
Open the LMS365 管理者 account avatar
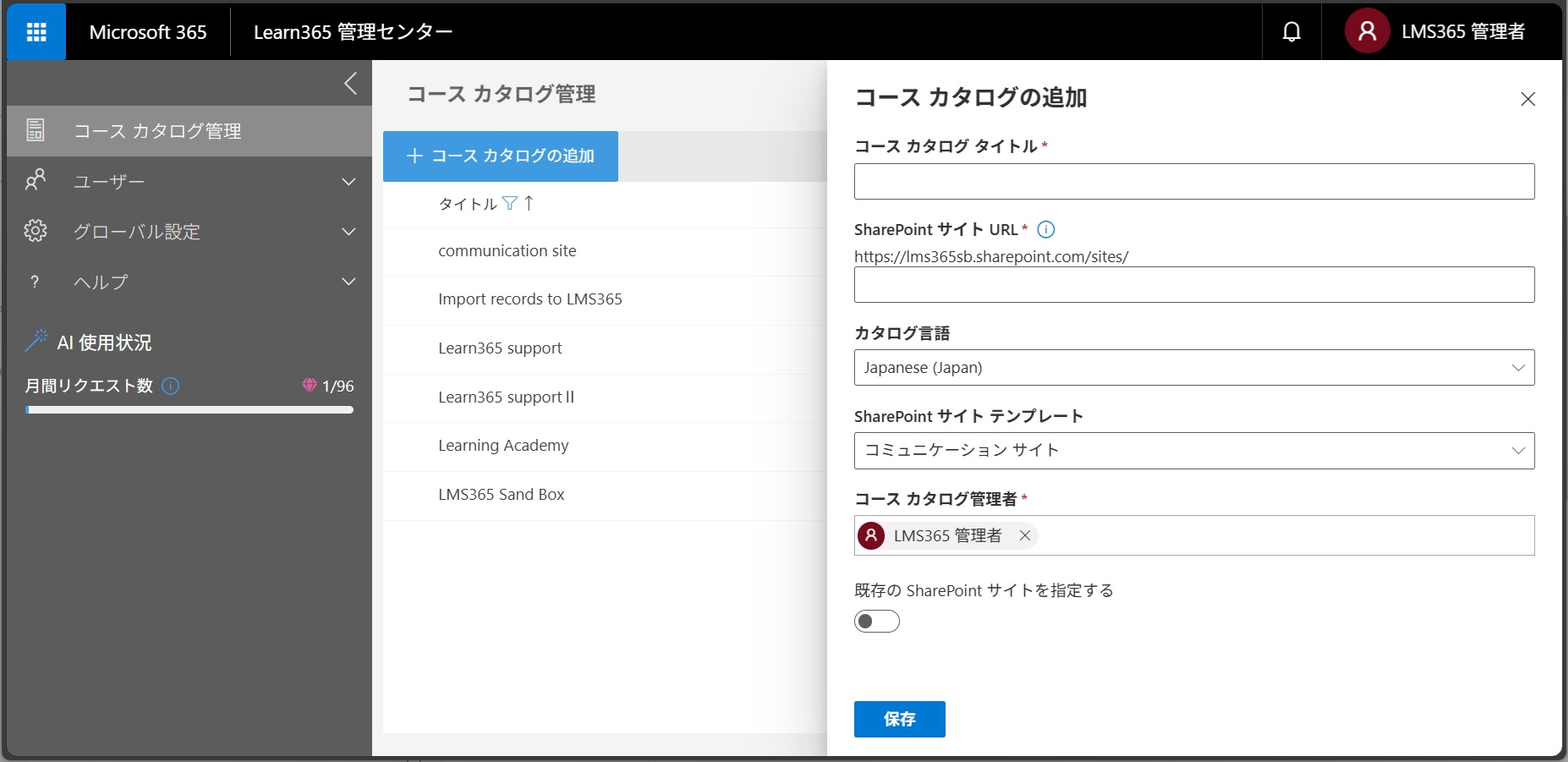click(1367, 31)
